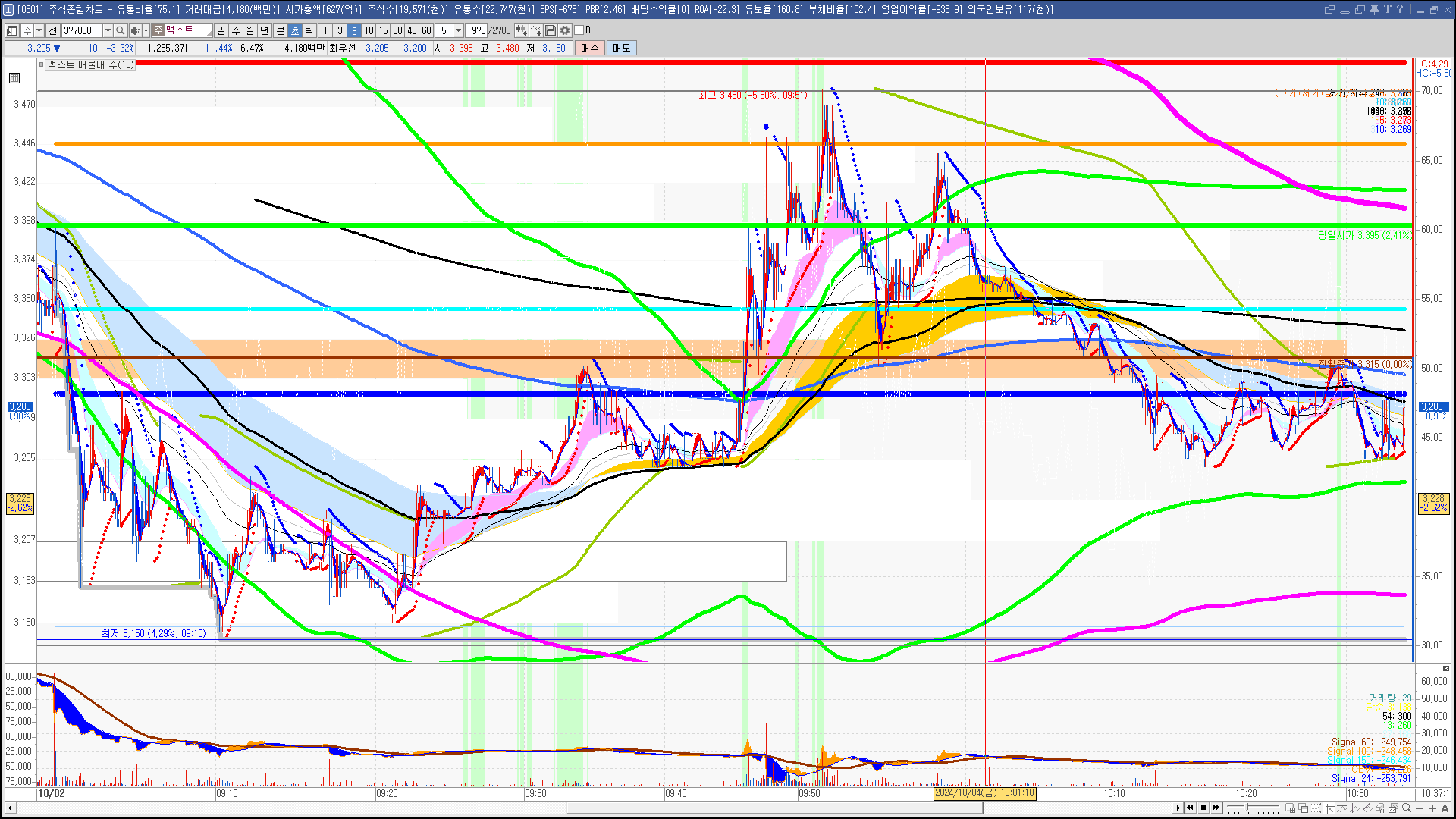
Task: Click the 매도 sell button
Action: (x=622, y=48)
